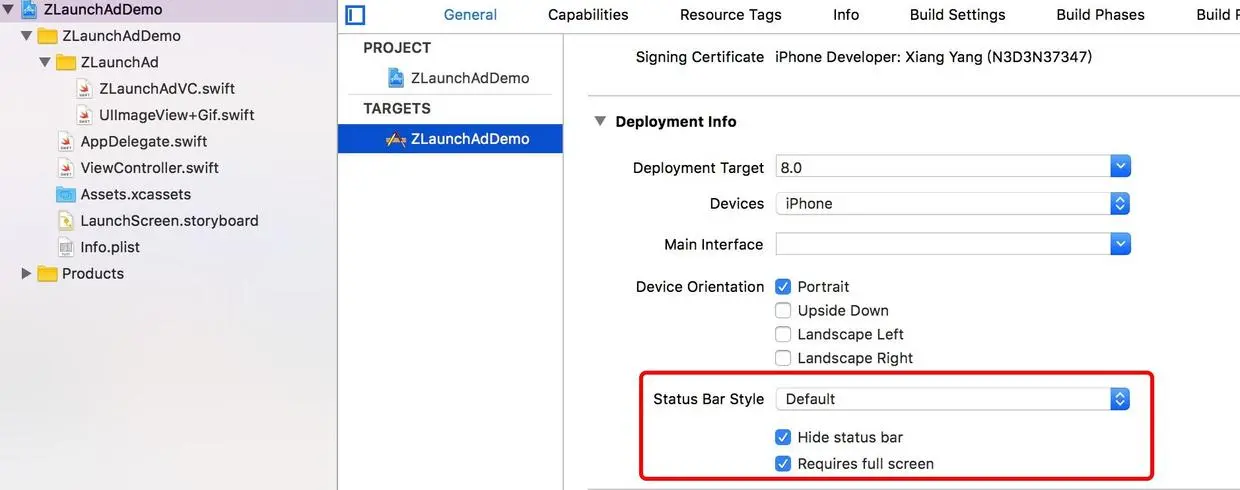
Task: Click the UIImageView+Gif.swift file icon
Action: pyautogui.click(x=85, y=115)
